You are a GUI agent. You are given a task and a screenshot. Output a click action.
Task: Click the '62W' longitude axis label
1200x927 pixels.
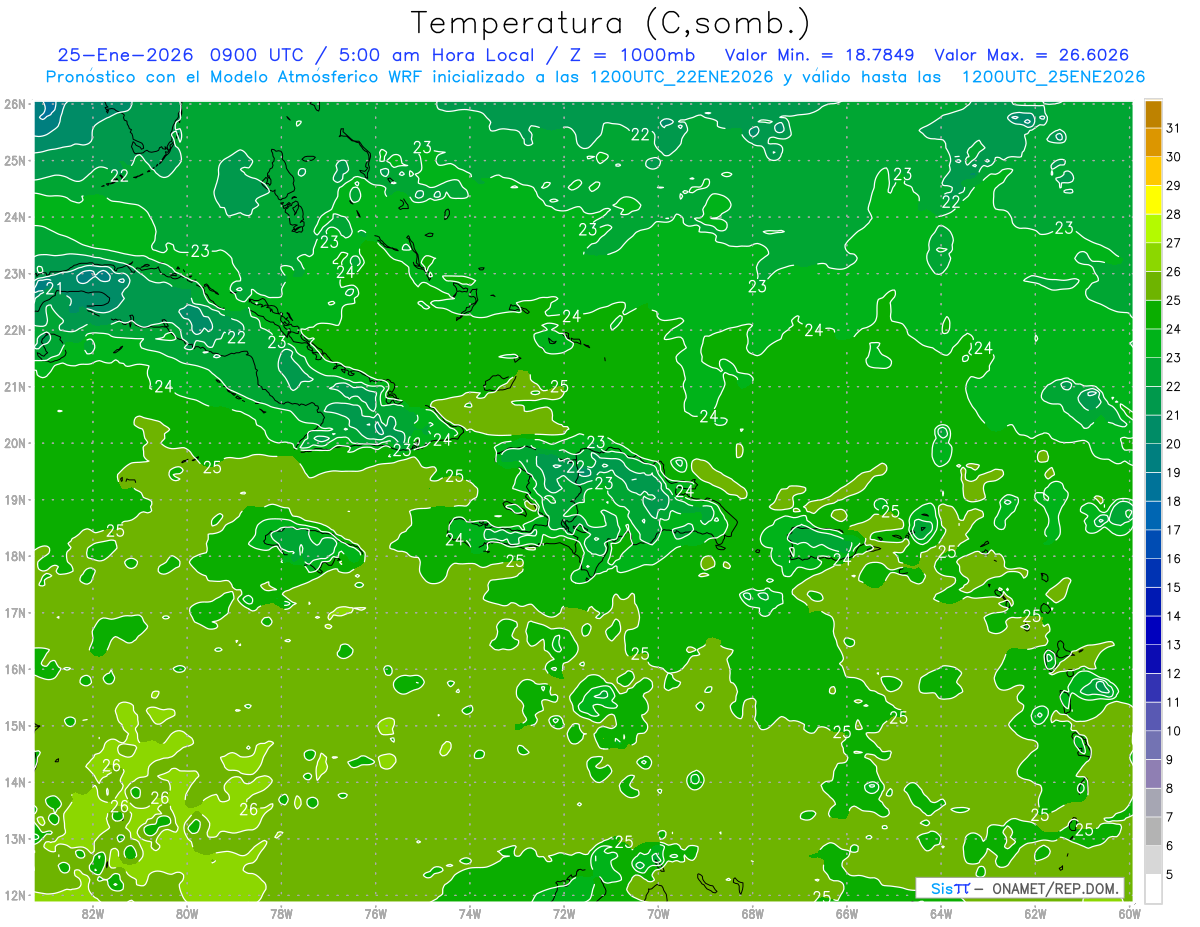(x=1036, y=913)
